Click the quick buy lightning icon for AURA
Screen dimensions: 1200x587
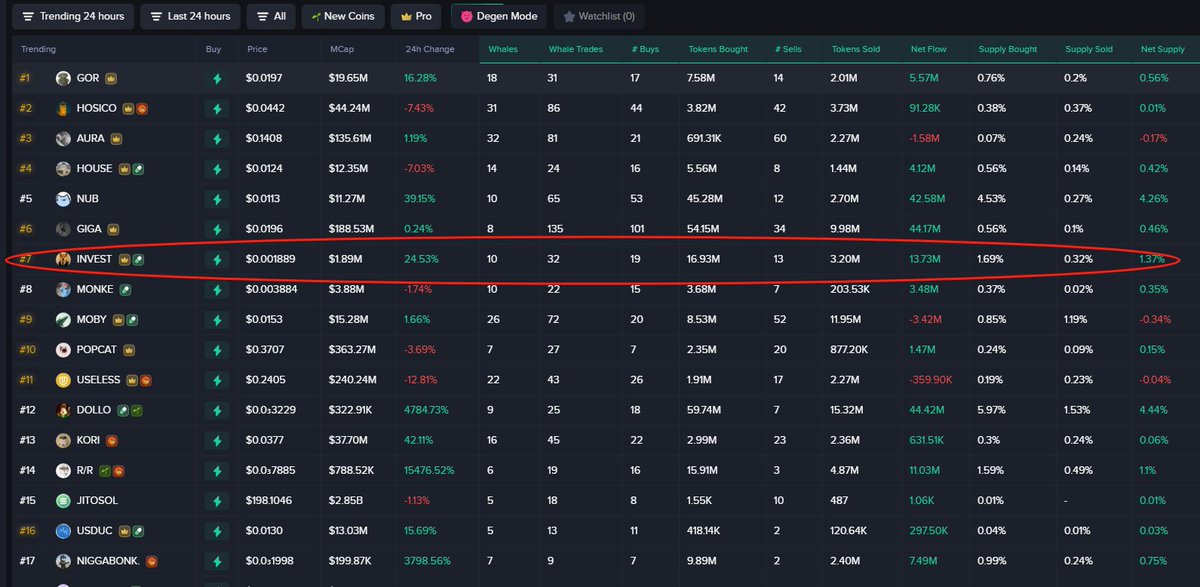pos(215,139)
